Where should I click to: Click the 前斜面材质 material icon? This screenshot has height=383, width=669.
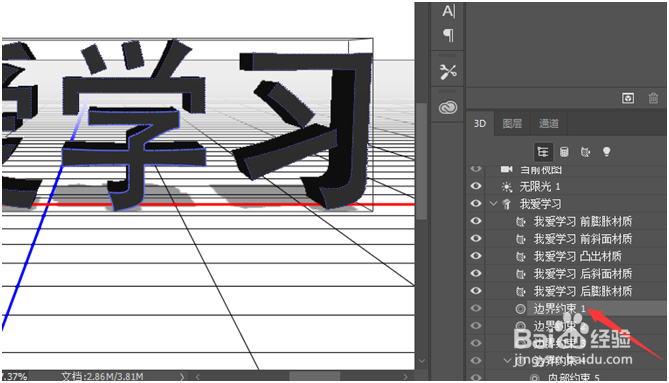[521, 239]
